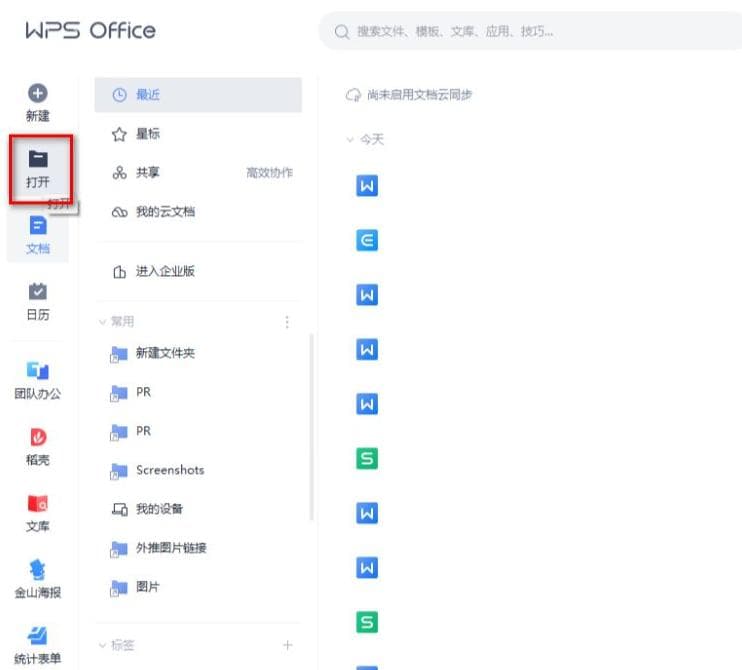Click the folder list vertical scrollbar
742x670 pixels.
pos(311,427)
